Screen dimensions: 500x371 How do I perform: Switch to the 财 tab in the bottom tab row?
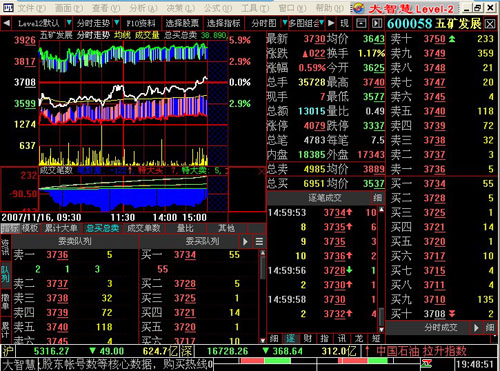[308, 339]
